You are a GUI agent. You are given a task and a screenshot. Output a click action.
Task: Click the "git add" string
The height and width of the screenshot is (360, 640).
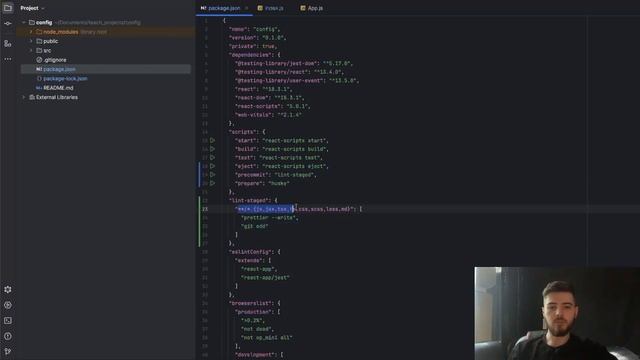254,226
